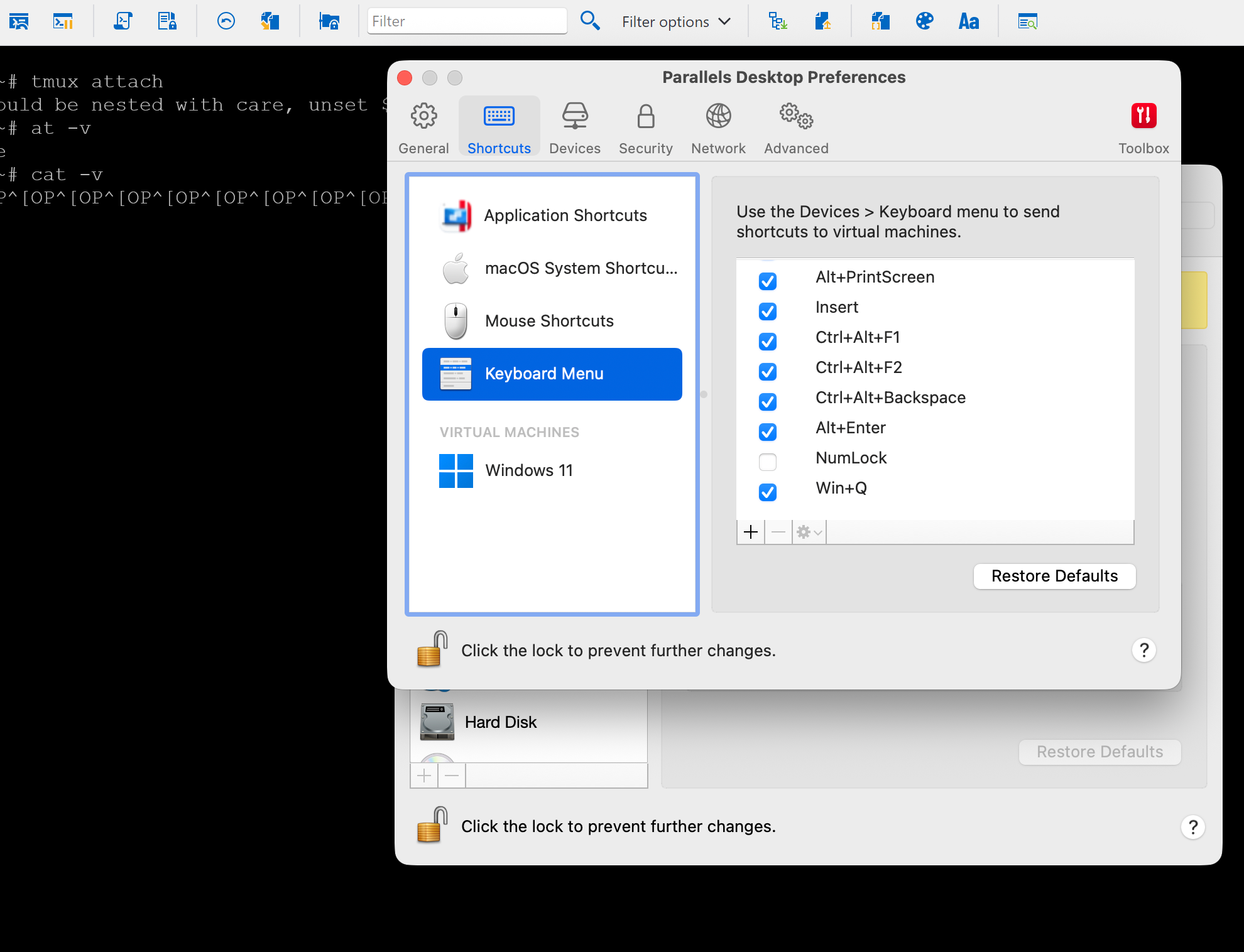Viewport: 1244px width, 952px height.
Task: Open the gear actions dropdown under shortcuts list
Action: [809, 533]
